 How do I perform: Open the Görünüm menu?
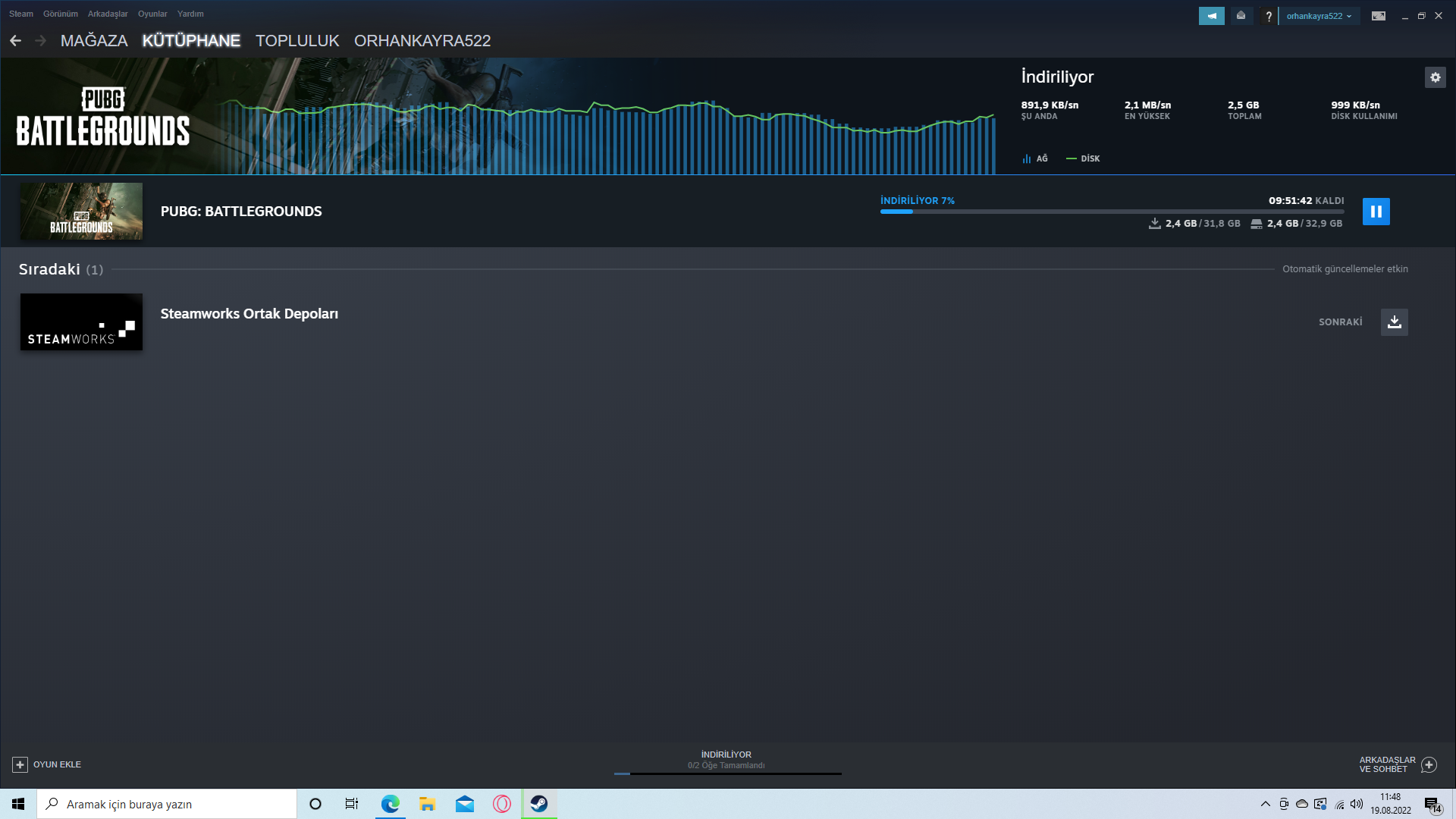pos(61,14)
